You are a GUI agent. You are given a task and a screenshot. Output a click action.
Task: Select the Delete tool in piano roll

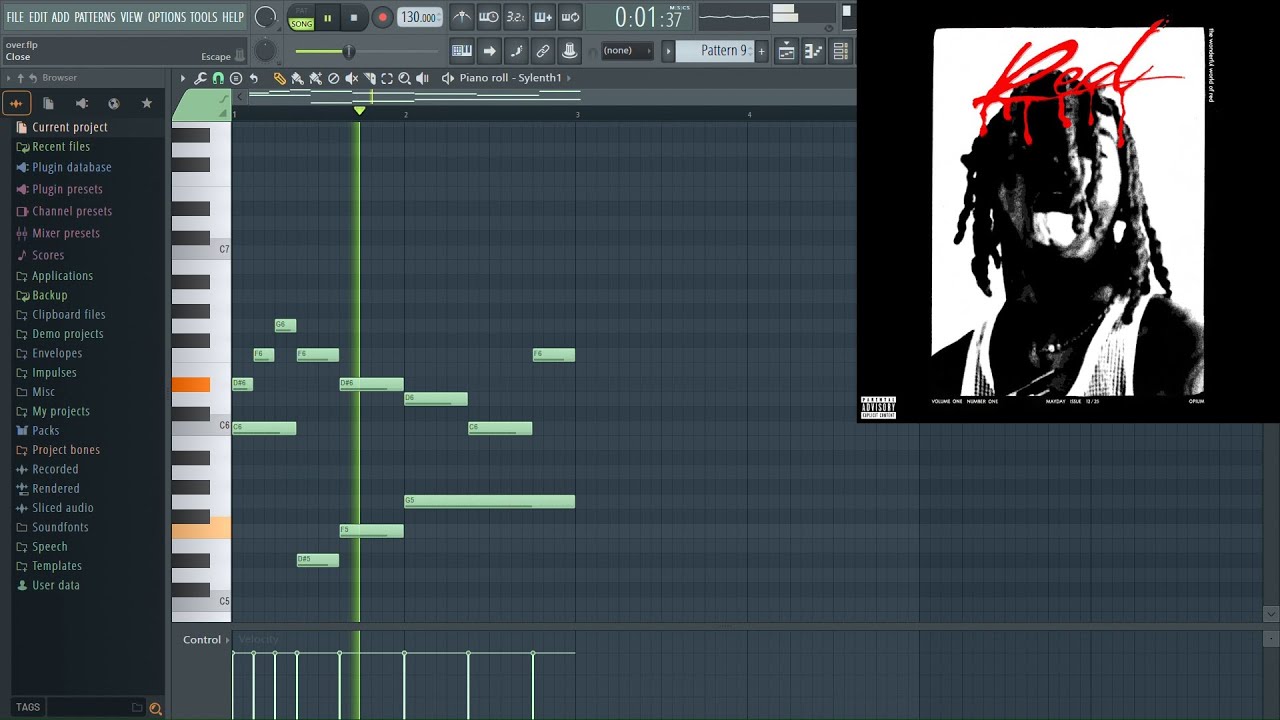334,78
